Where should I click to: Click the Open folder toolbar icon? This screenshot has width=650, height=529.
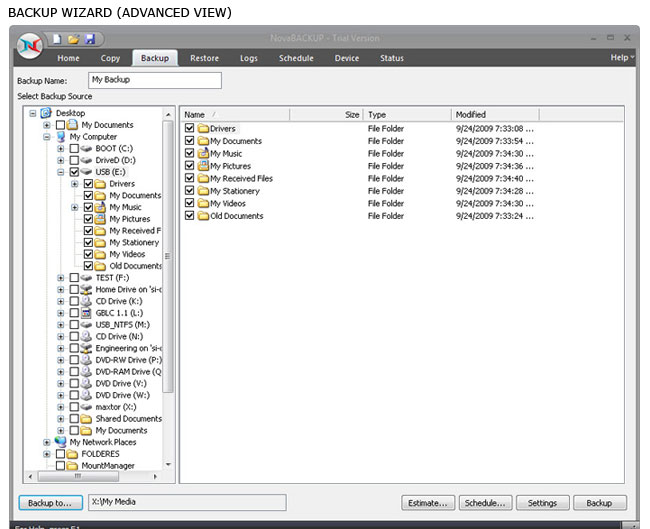click(73, 39)
